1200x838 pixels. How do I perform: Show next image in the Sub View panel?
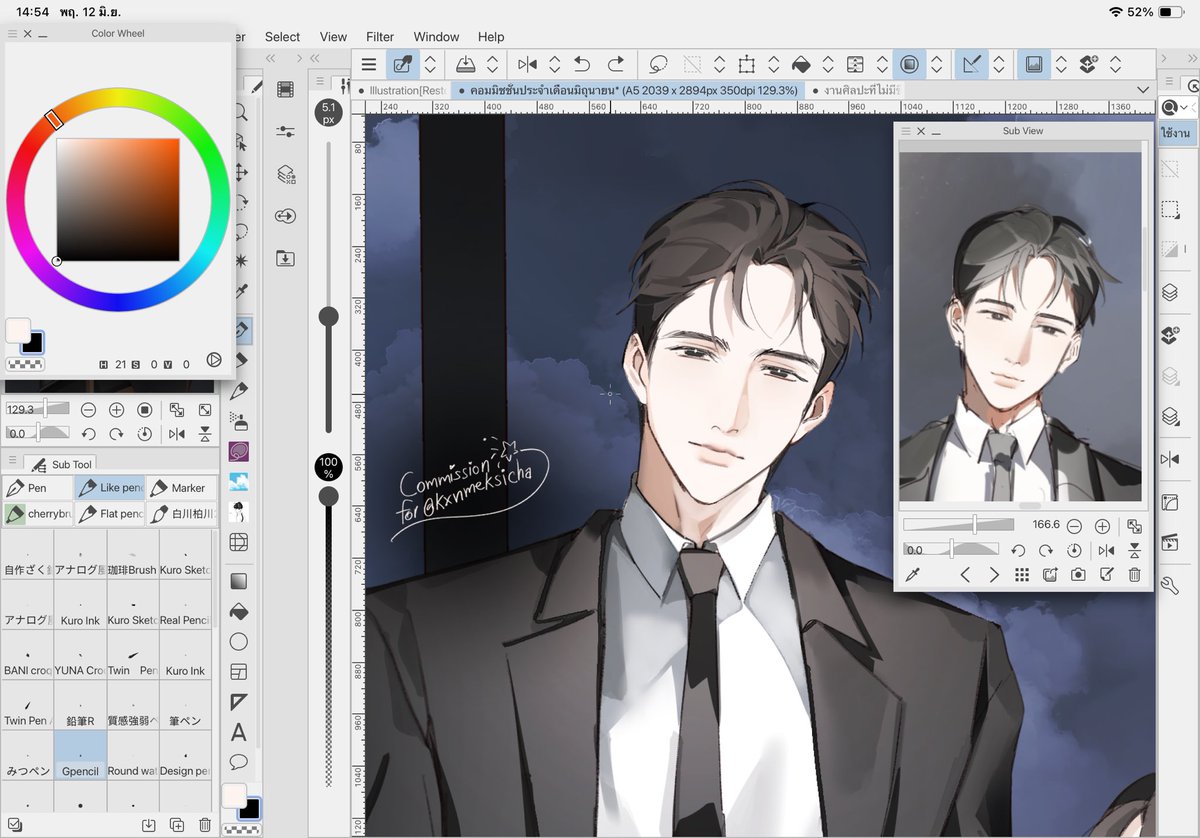tap(994, 574)
